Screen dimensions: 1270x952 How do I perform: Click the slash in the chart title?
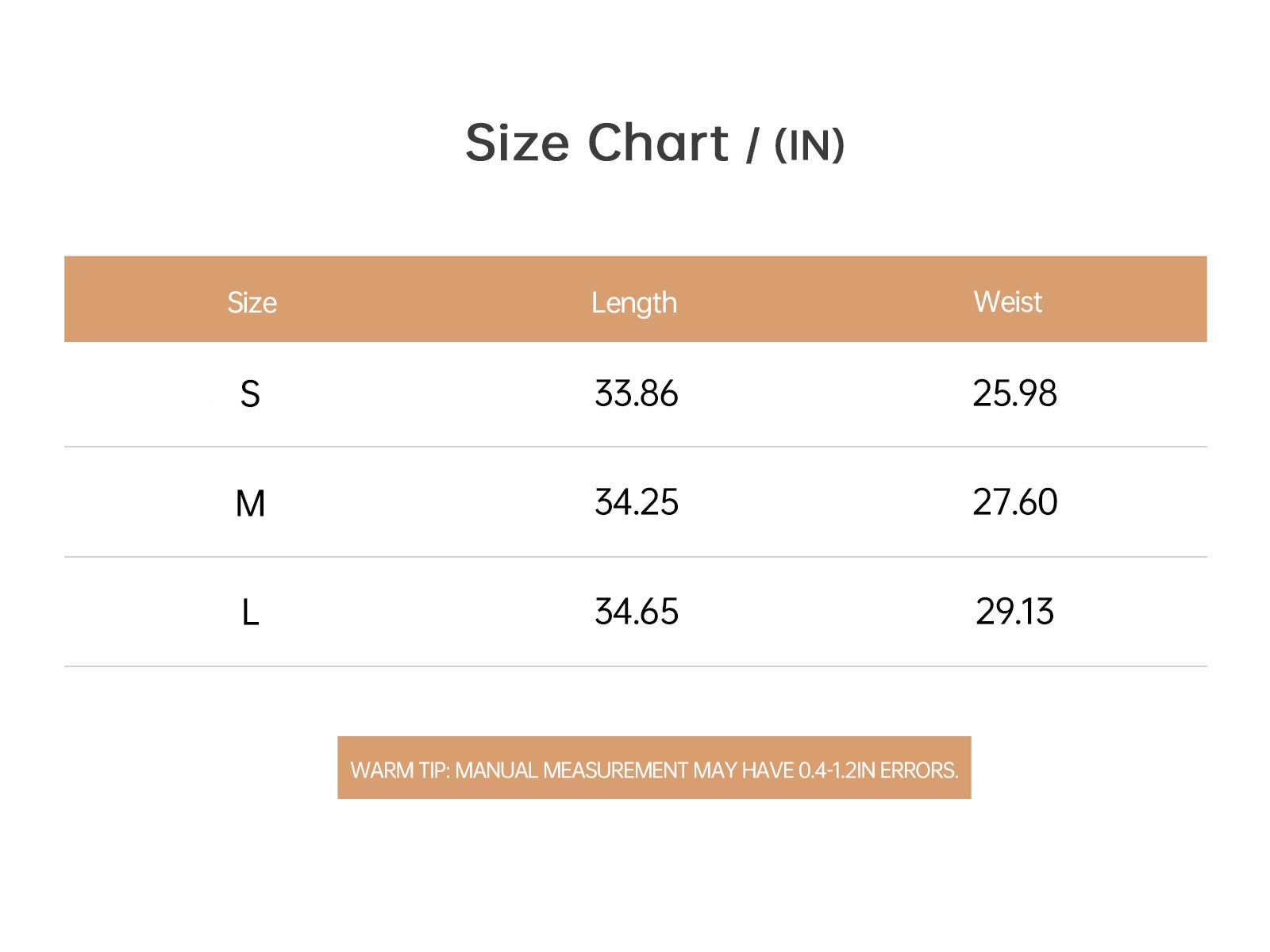coord(752,145)
